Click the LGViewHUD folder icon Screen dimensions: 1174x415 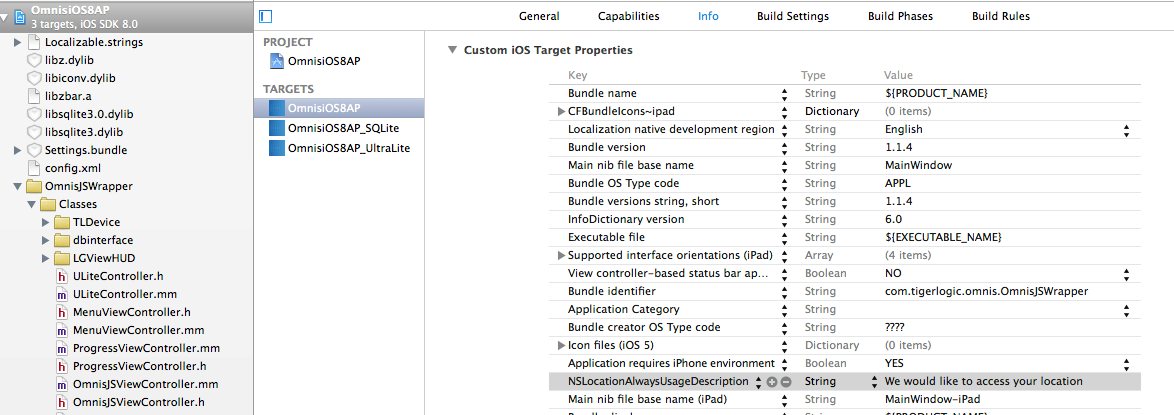coord(62,258)
